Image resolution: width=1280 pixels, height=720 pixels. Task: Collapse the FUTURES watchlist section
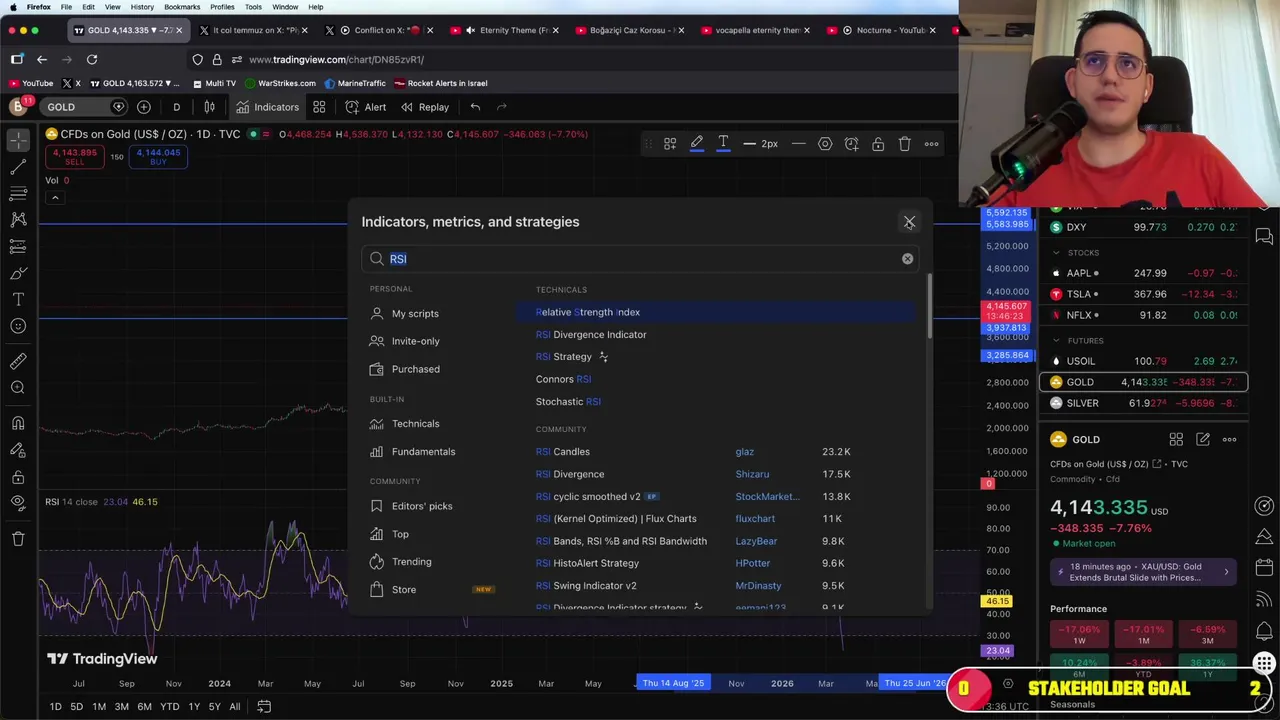coord(1056,341)
